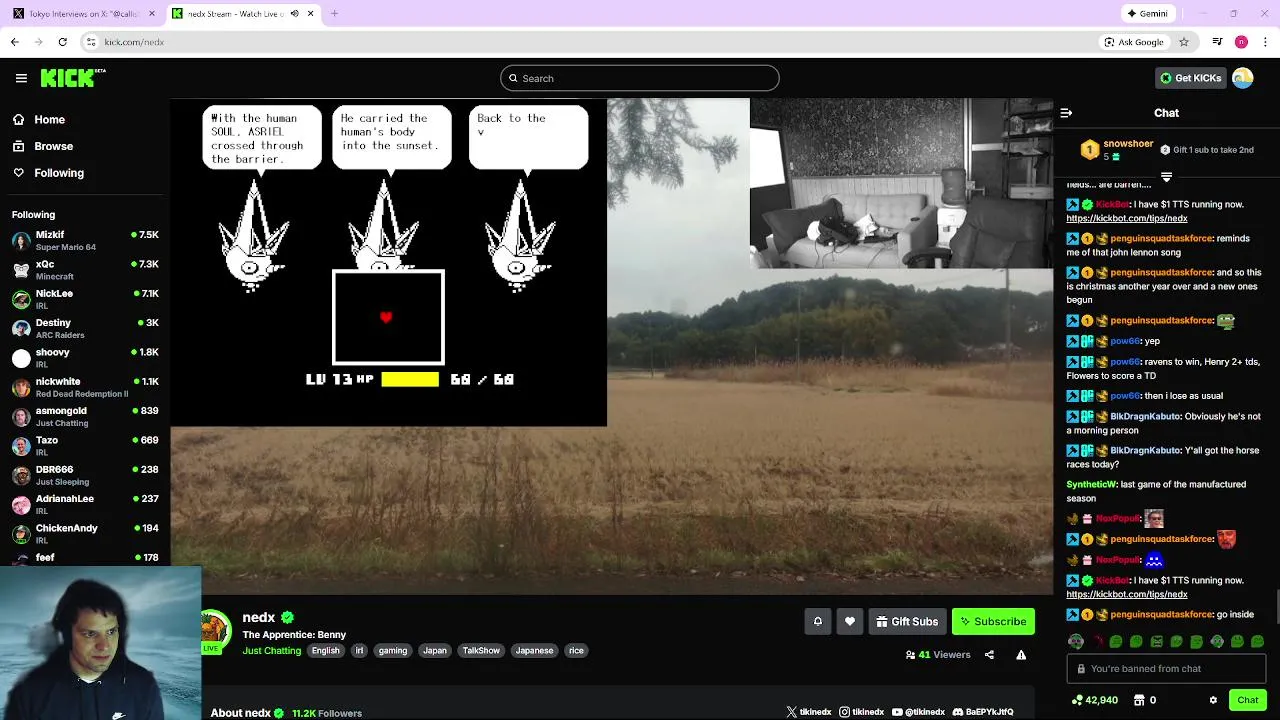Open the channel points 42,940 balance

1094,700
